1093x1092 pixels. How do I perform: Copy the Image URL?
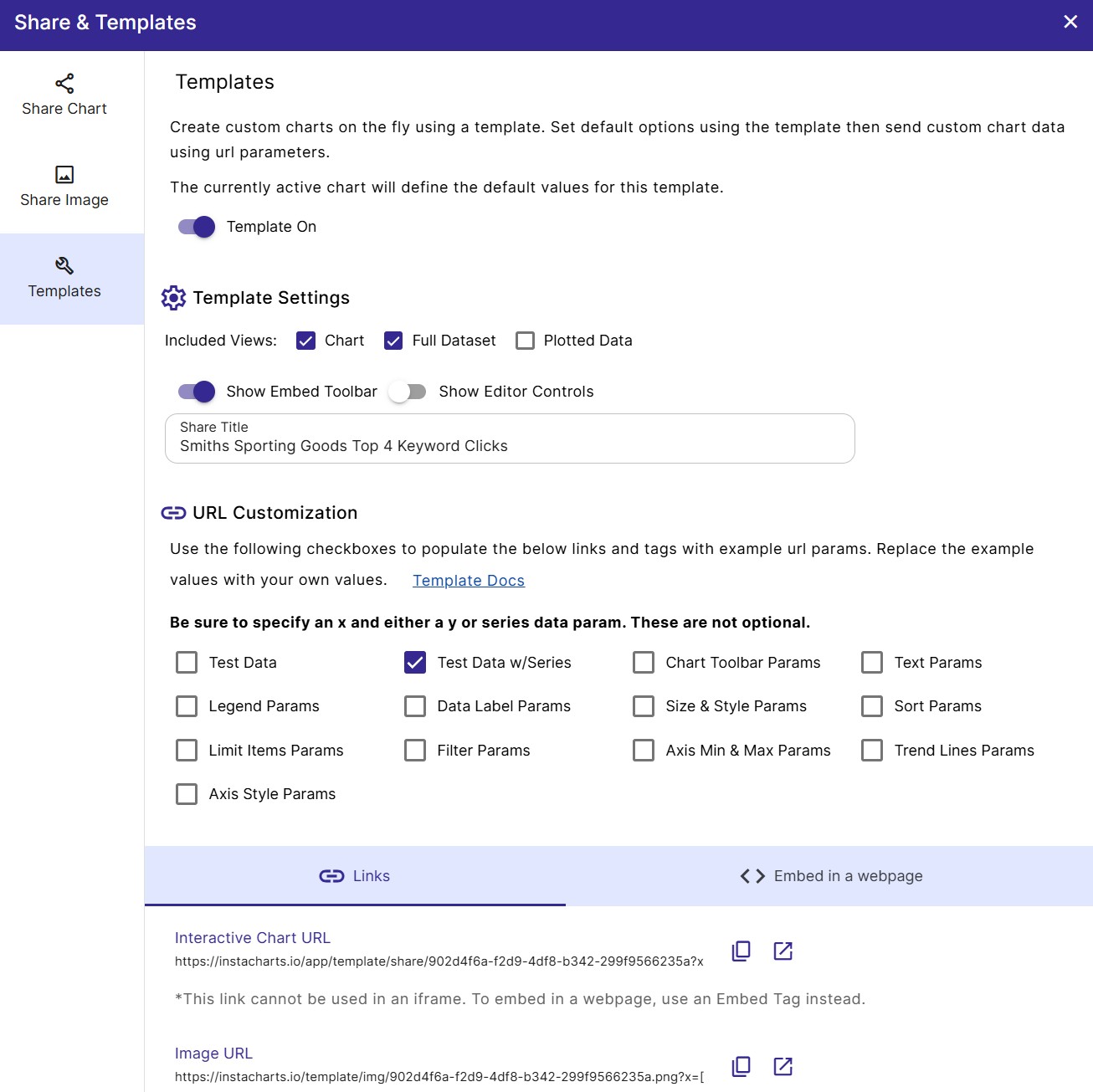click(741, 1067)
